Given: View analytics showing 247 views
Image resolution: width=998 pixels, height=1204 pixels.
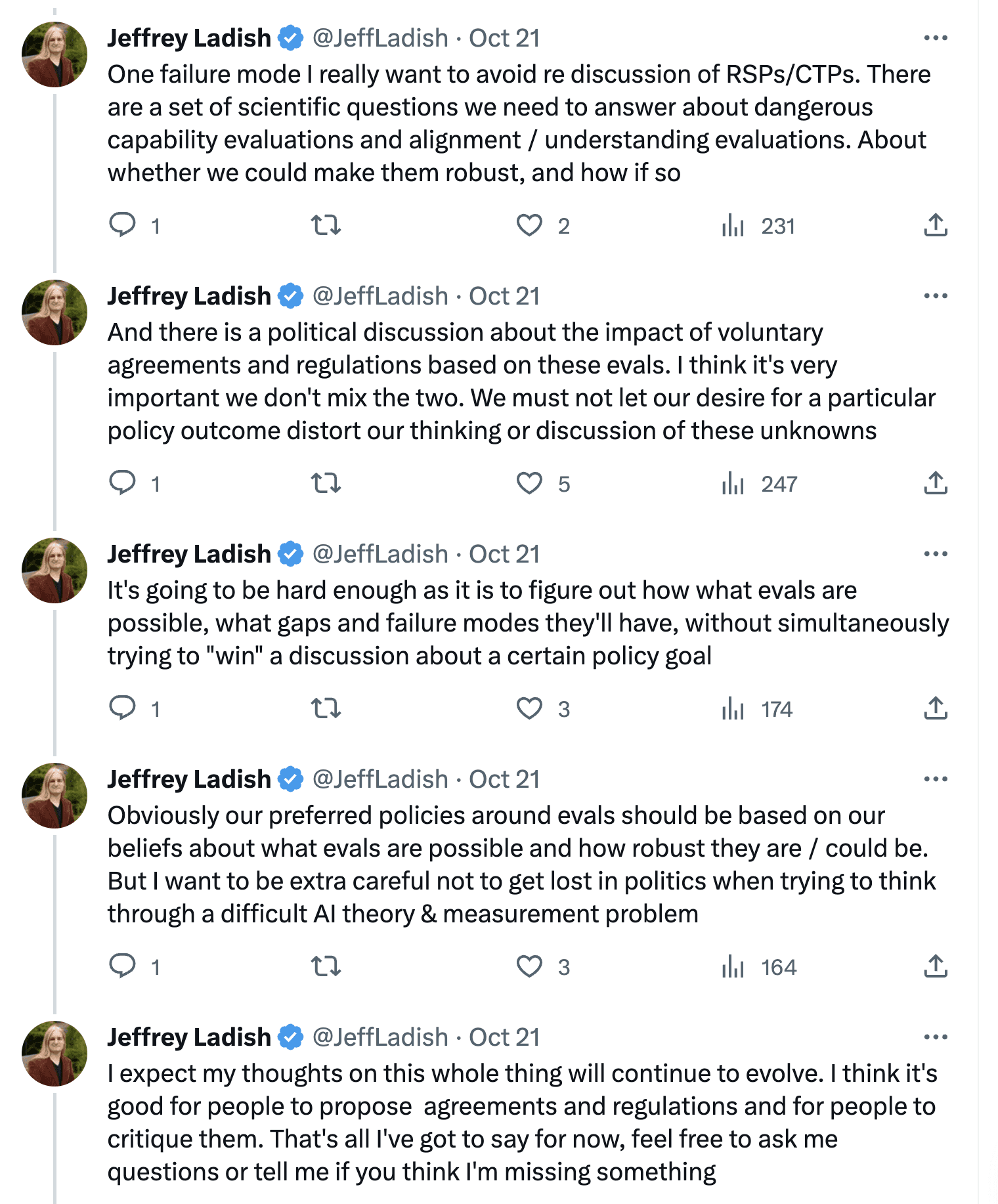Looking at the screenshot, I should point(759,483).
